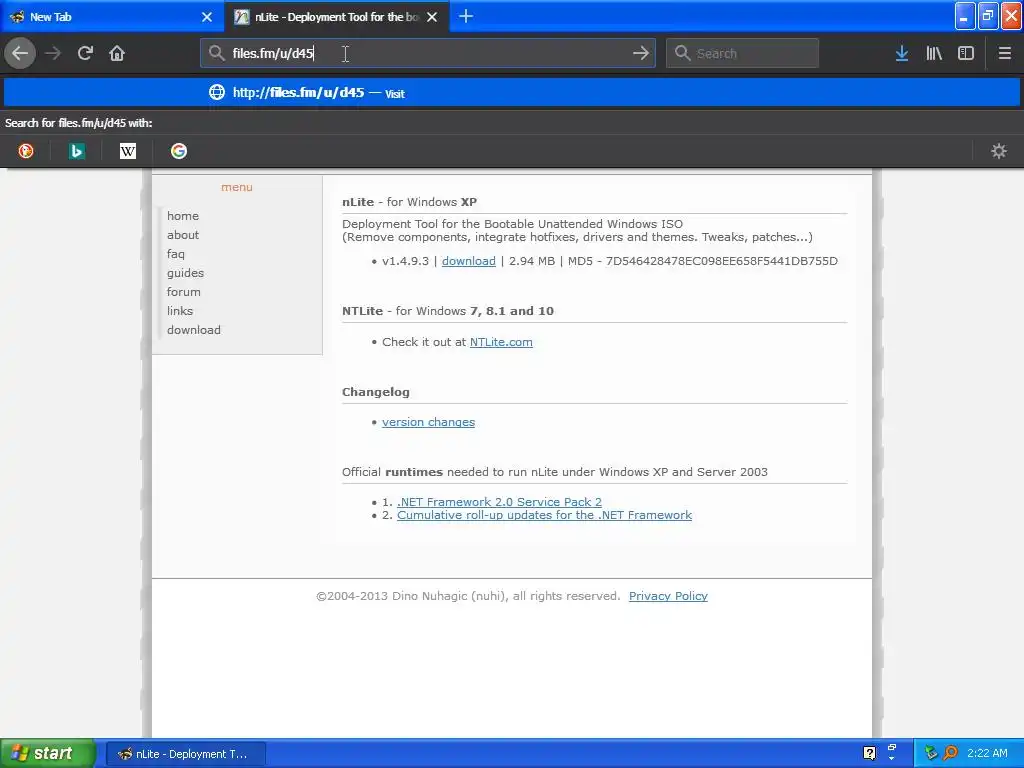1024x768 pixels.
Task: Open the about menu item
Action: coord(183,234)
